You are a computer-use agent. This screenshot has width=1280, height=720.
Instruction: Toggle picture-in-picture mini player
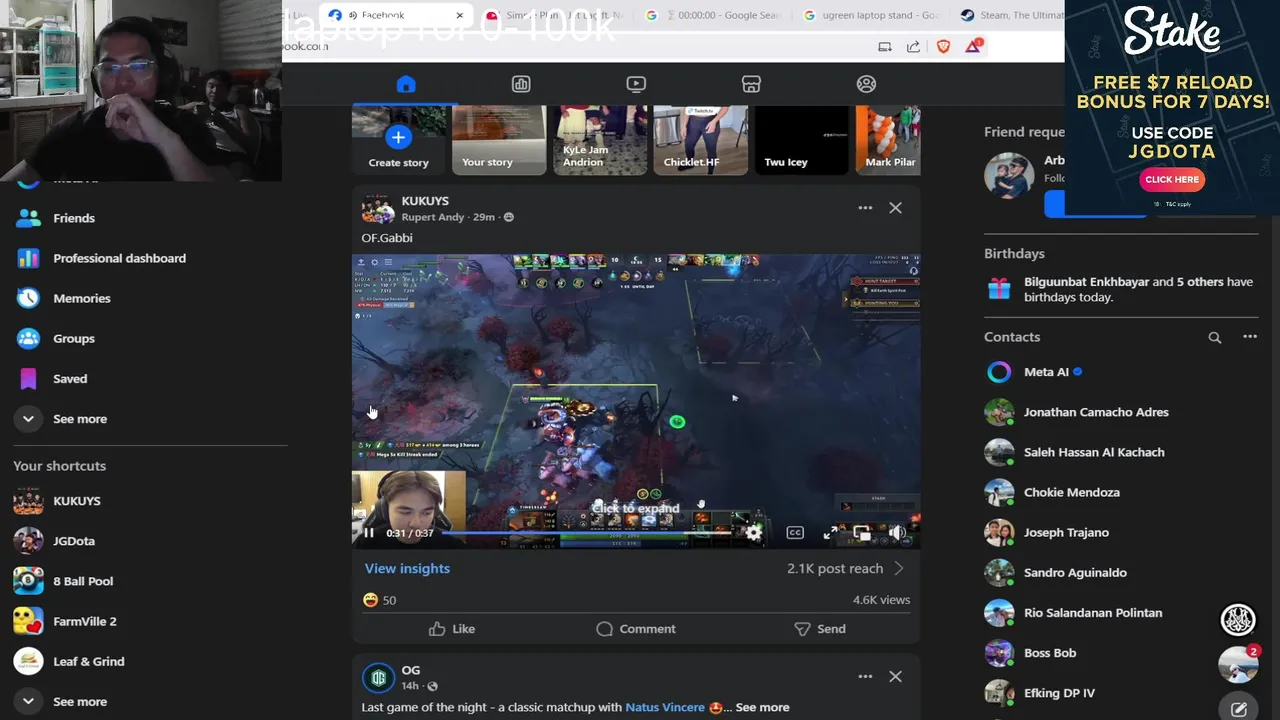[x=862, y=533]
